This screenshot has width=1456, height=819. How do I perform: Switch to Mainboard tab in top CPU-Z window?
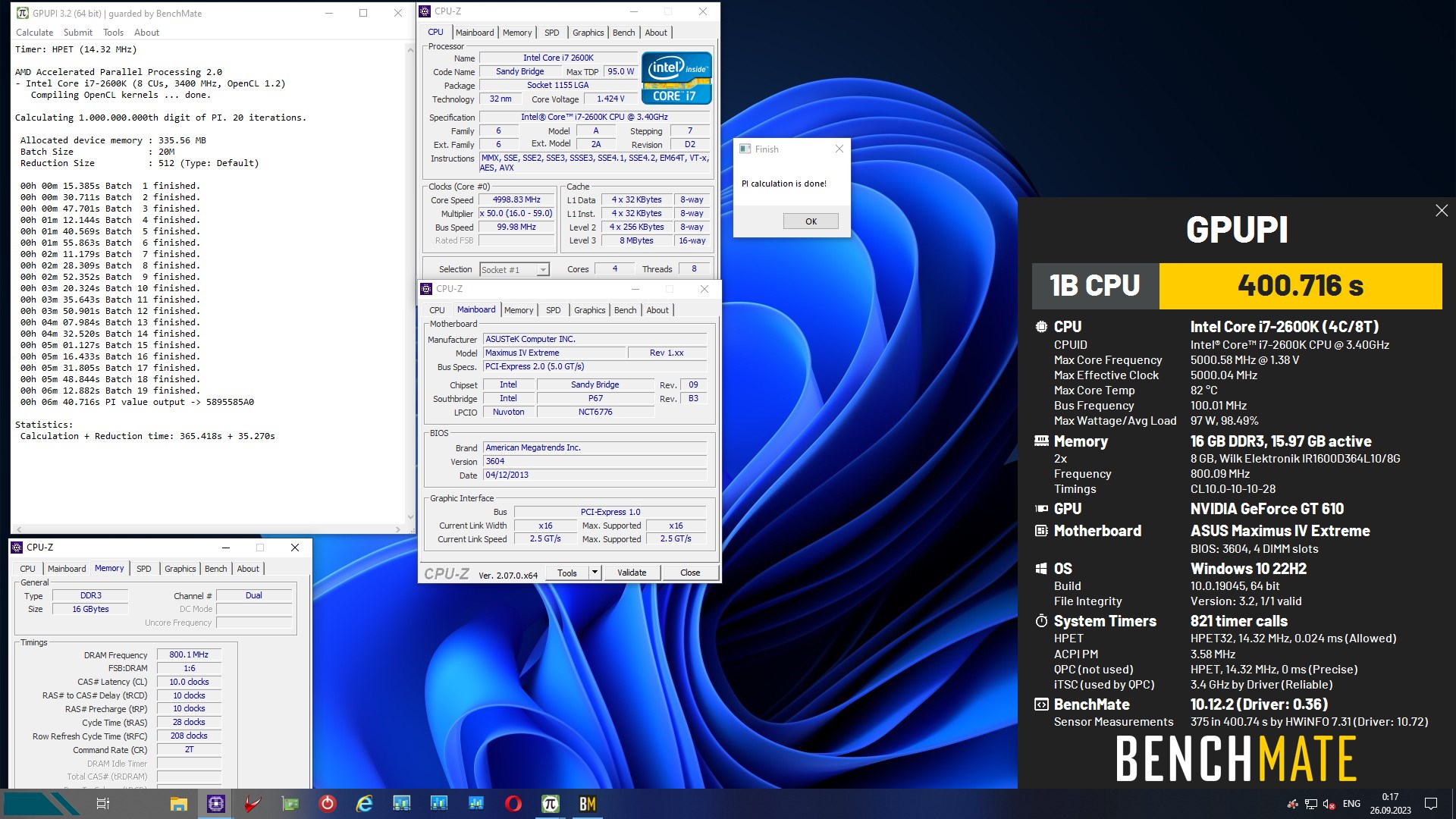click(x=475, y=33)
